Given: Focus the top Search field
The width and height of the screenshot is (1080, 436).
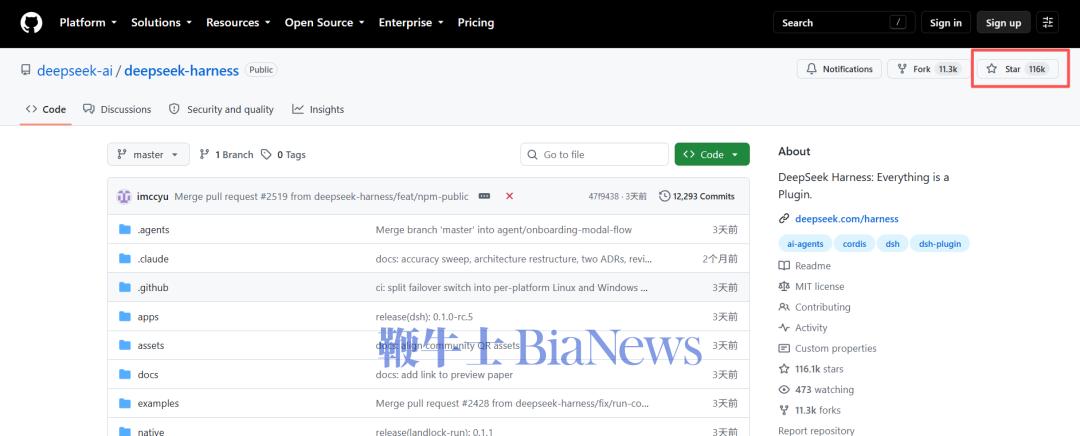Looking at the screenshot, I should [x=844, y=23].
